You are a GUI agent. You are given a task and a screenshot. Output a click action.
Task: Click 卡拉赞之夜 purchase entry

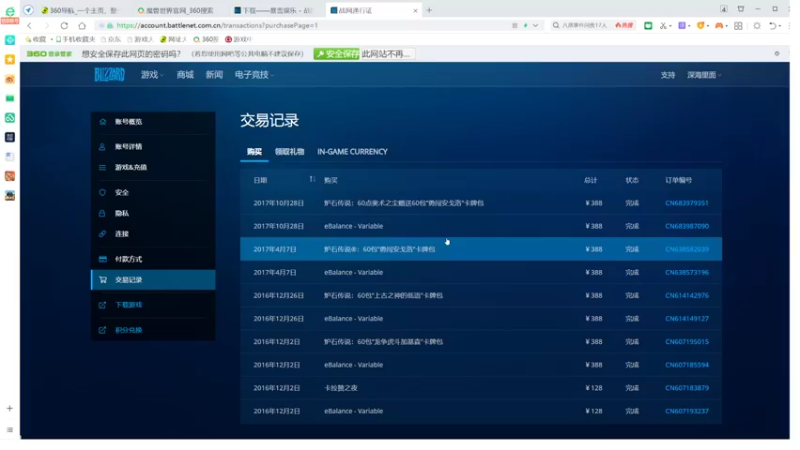[341, 388]
